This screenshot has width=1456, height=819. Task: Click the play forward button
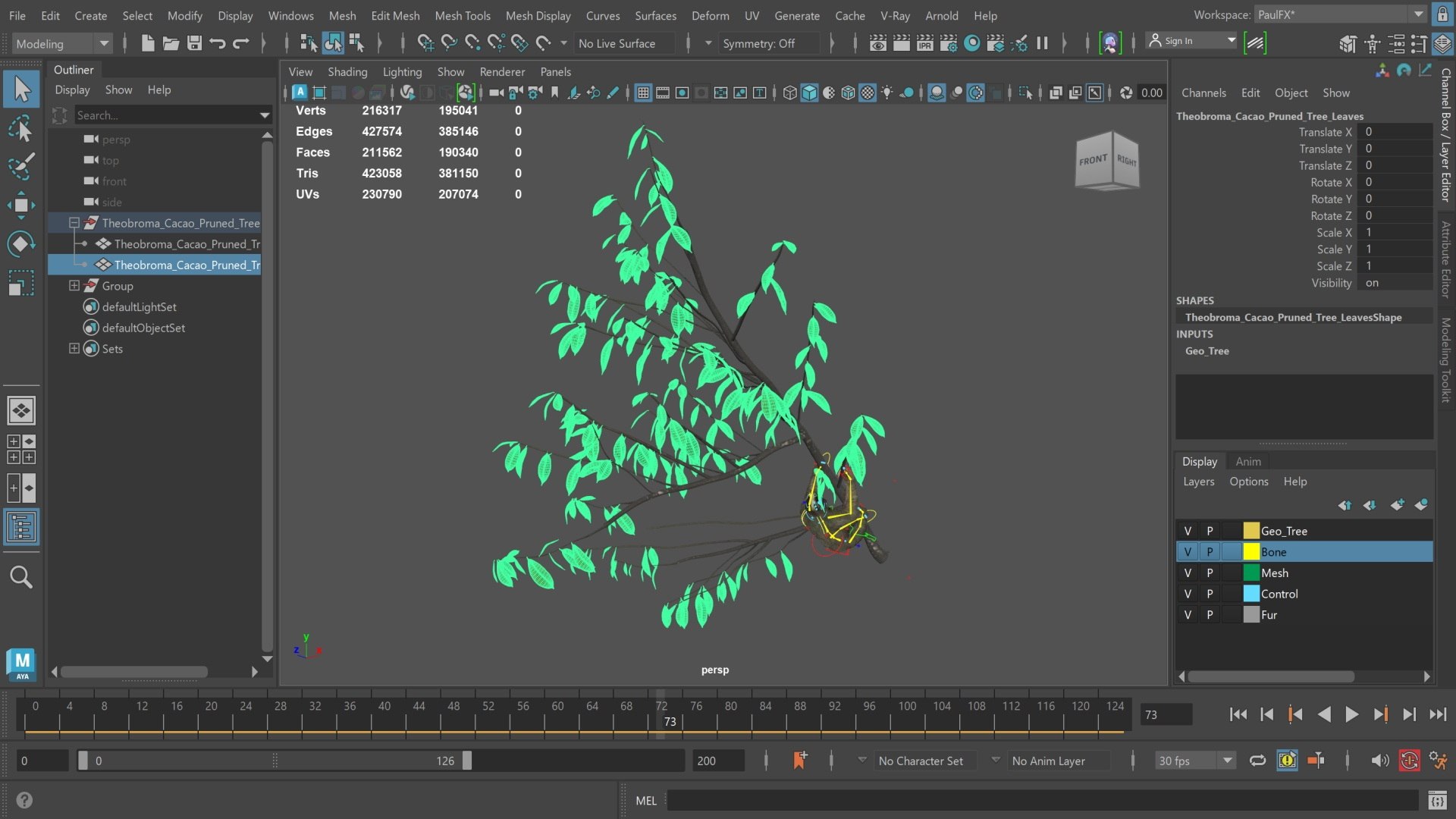[1351, 714]
